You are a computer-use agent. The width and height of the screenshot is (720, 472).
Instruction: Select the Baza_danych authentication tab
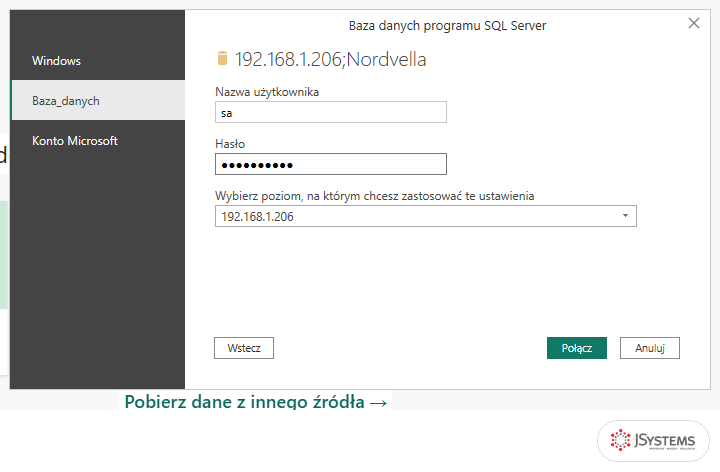pos(98,101)
